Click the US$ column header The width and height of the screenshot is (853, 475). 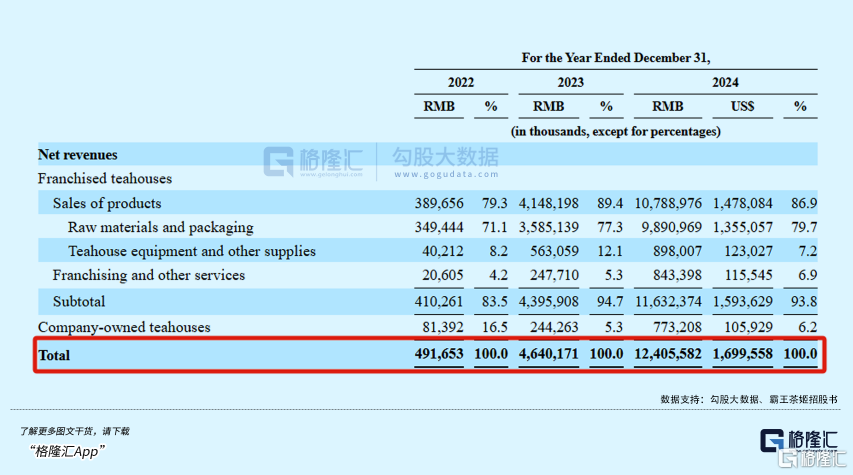pos(742,106)
